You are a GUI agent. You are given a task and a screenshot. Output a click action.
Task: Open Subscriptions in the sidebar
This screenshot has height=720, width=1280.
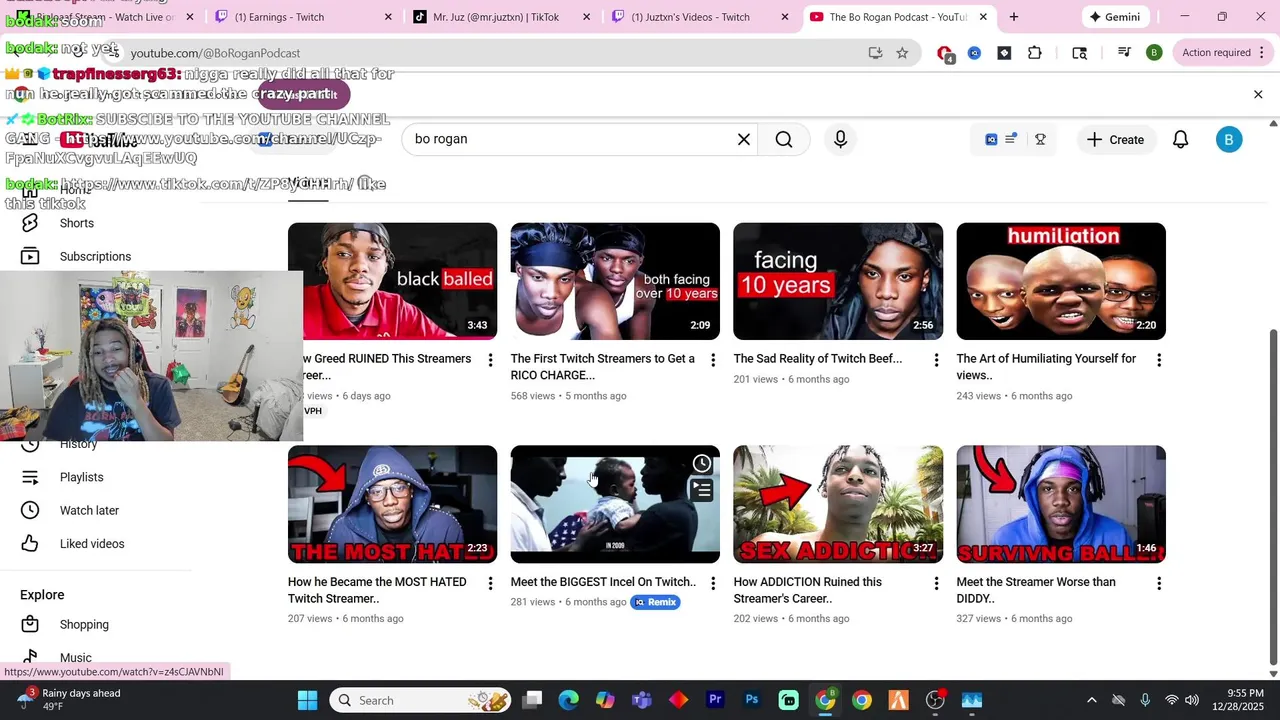95,256
